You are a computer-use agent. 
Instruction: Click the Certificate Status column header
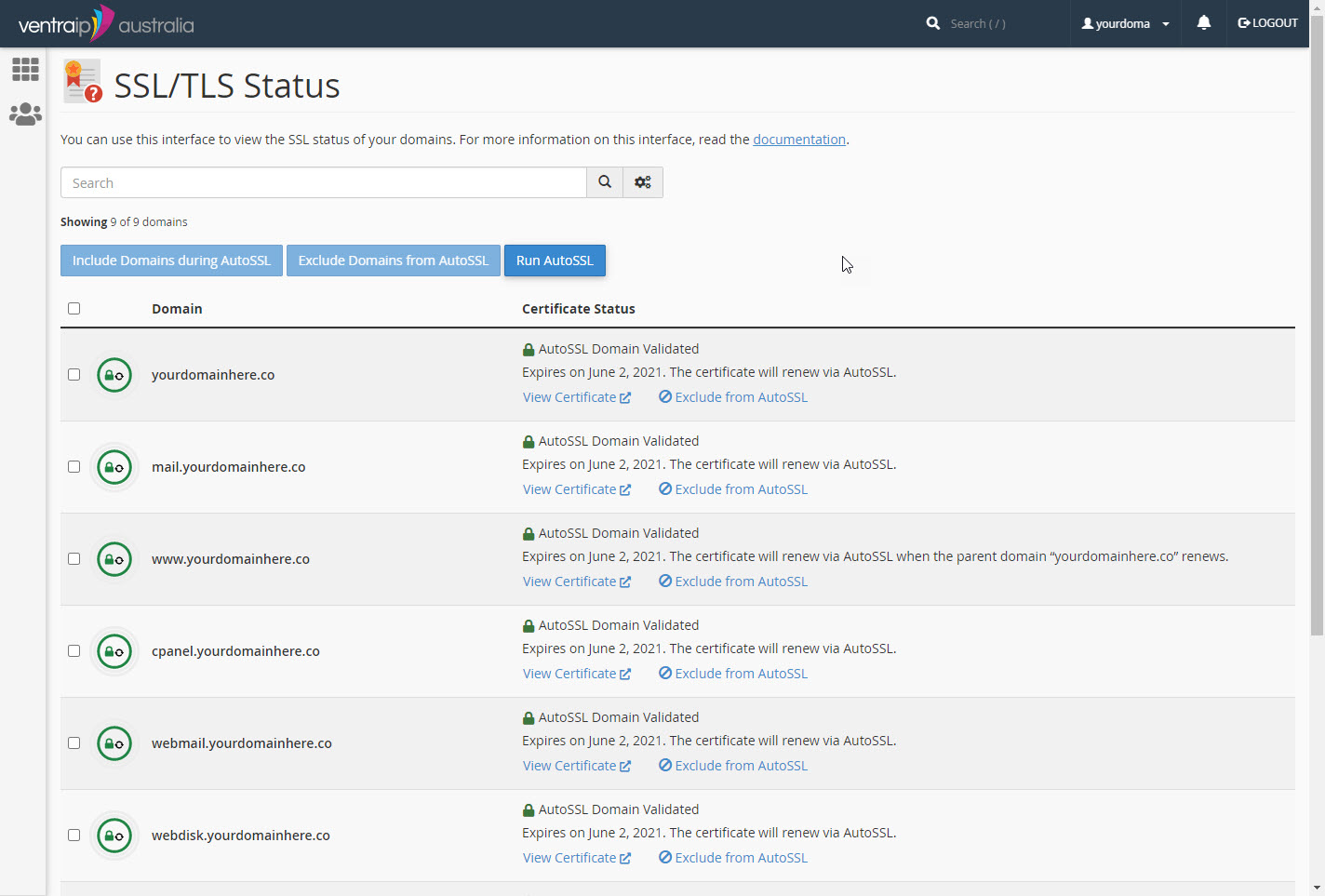(579, 309)
